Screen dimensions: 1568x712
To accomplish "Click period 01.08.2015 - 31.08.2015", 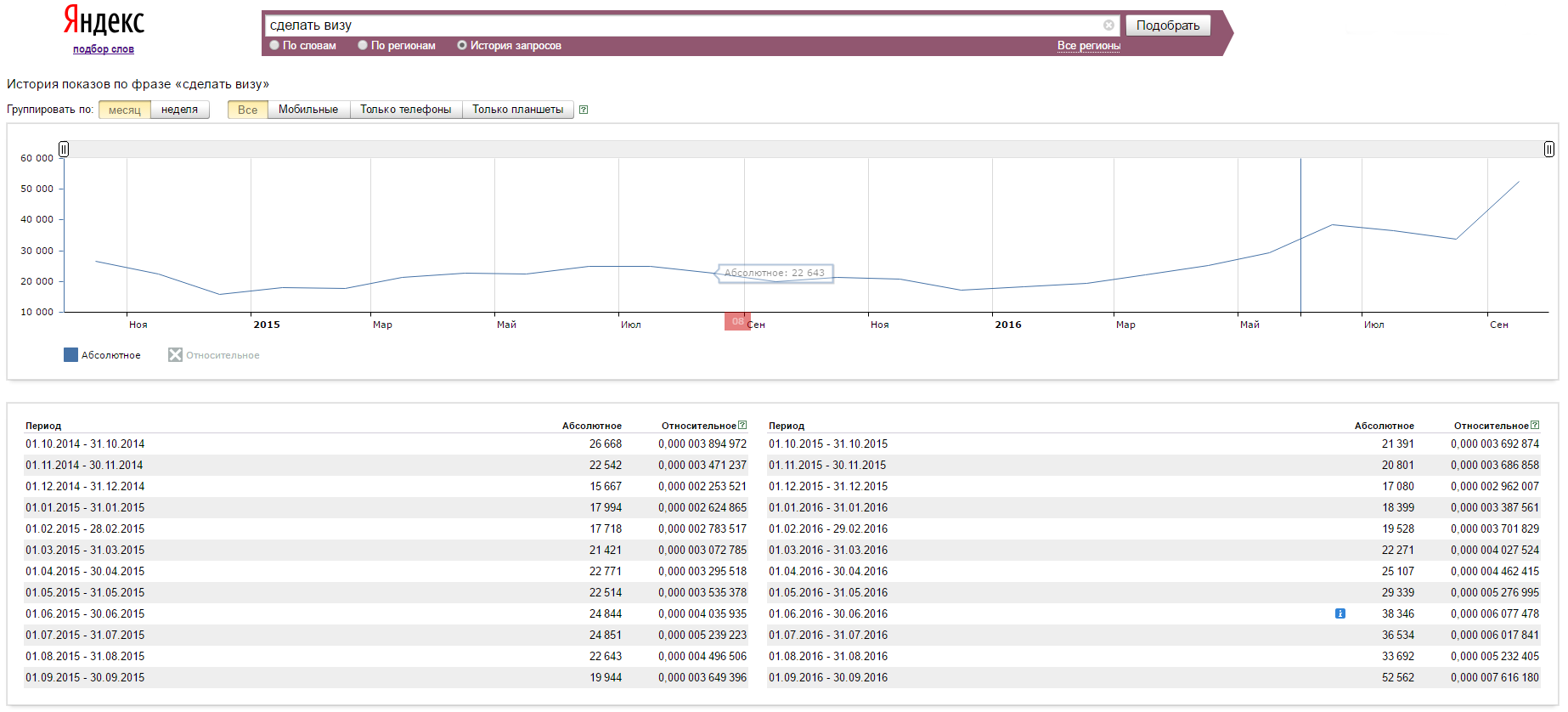I will pyautogui.click(x=85, y=656).
